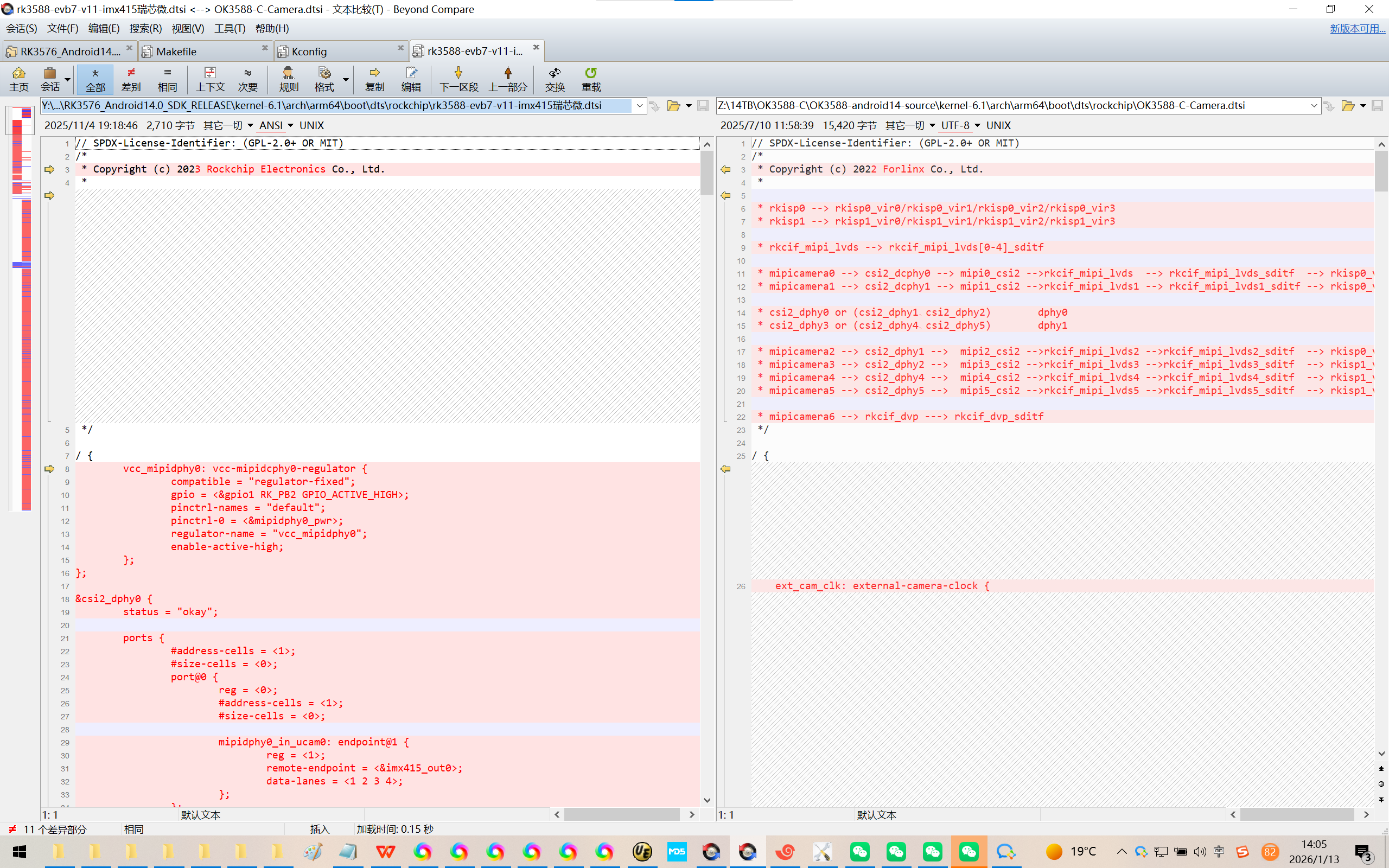Click the Swap sides (交换) icon
Screen dimensions: 1389x868
[555, 79]
